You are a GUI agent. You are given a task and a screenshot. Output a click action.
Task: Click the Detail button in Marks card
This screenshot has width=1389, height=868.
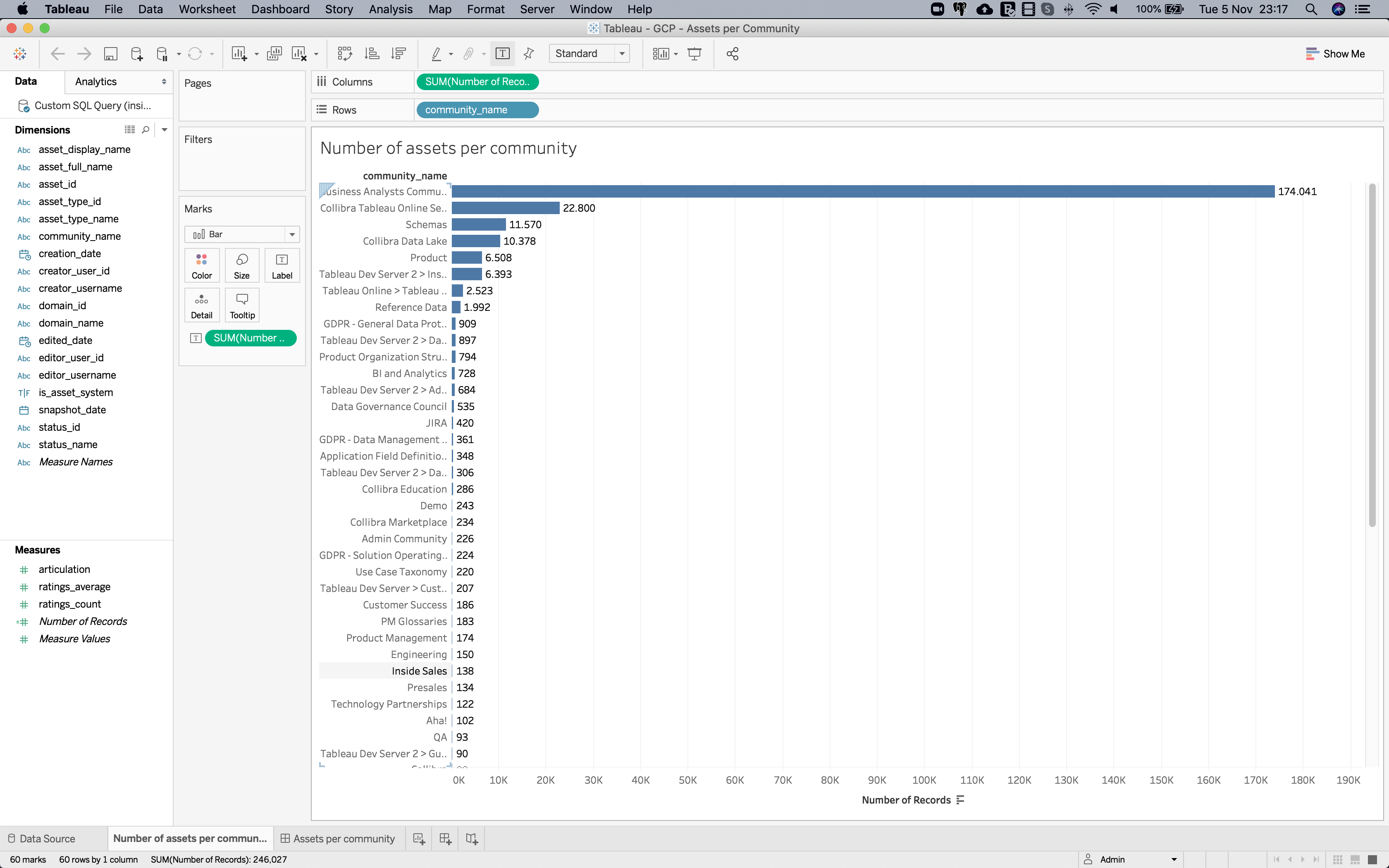[201, 305]
